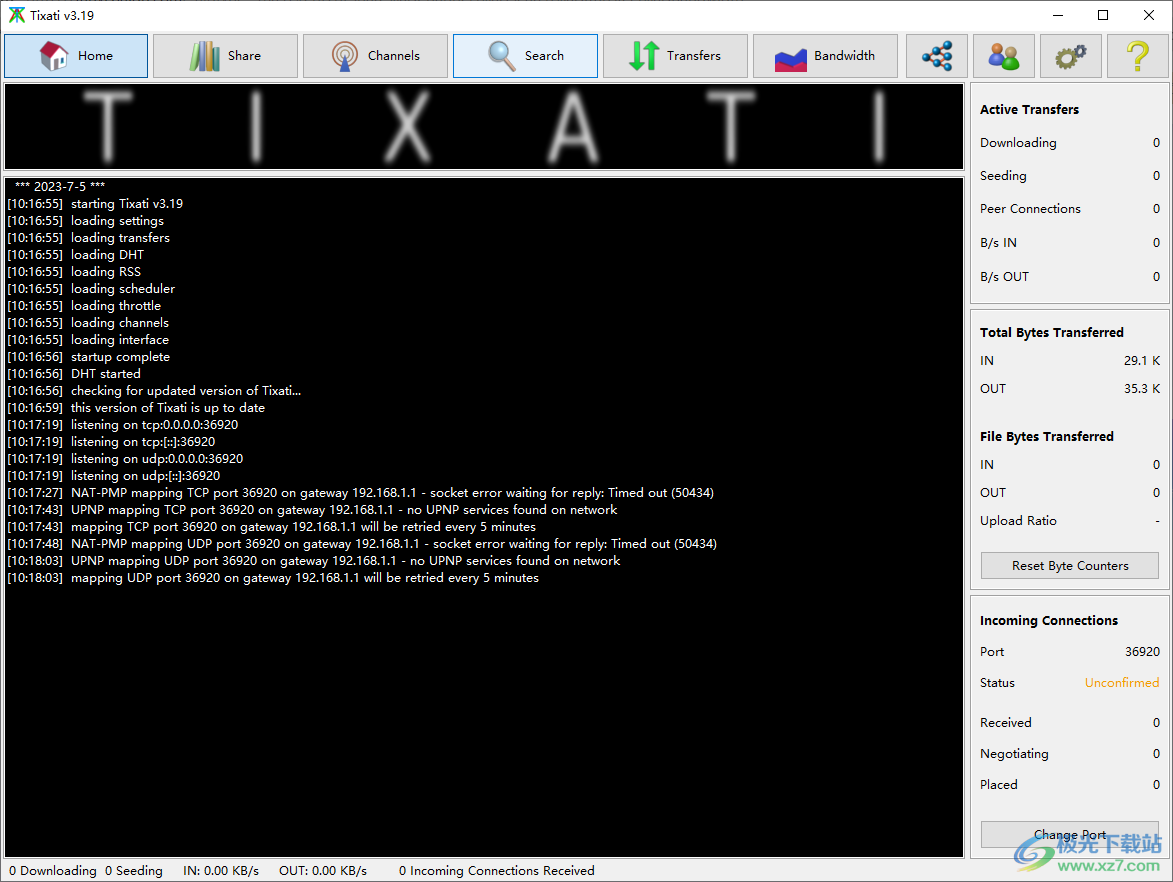Click the Negotiating label
This screenshot has height=882, width=1173.
(x=1014, y=753)
